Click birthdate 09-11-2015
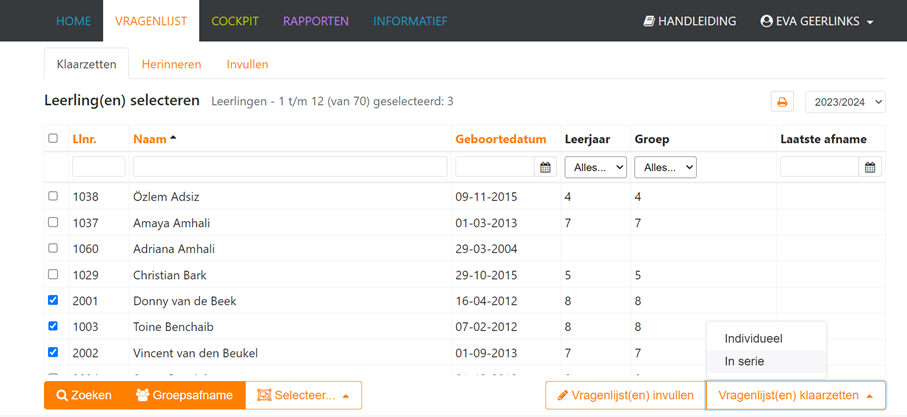The height and width of the screenshot is (417, 907). coord(486,197)
